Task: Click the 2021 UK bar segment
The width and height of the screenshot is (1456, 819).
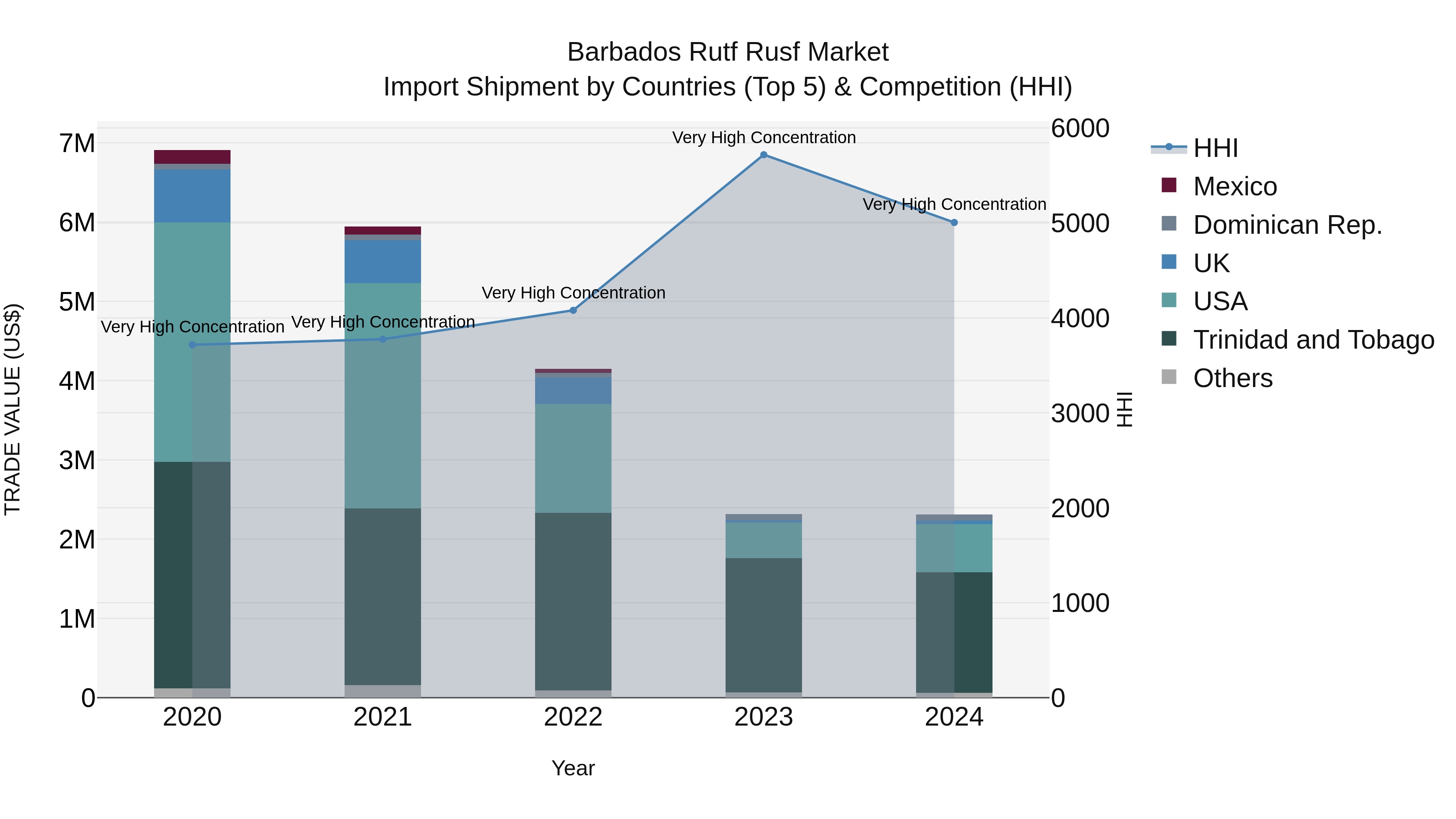Action: pyautogui.click(x=383, y=262)
